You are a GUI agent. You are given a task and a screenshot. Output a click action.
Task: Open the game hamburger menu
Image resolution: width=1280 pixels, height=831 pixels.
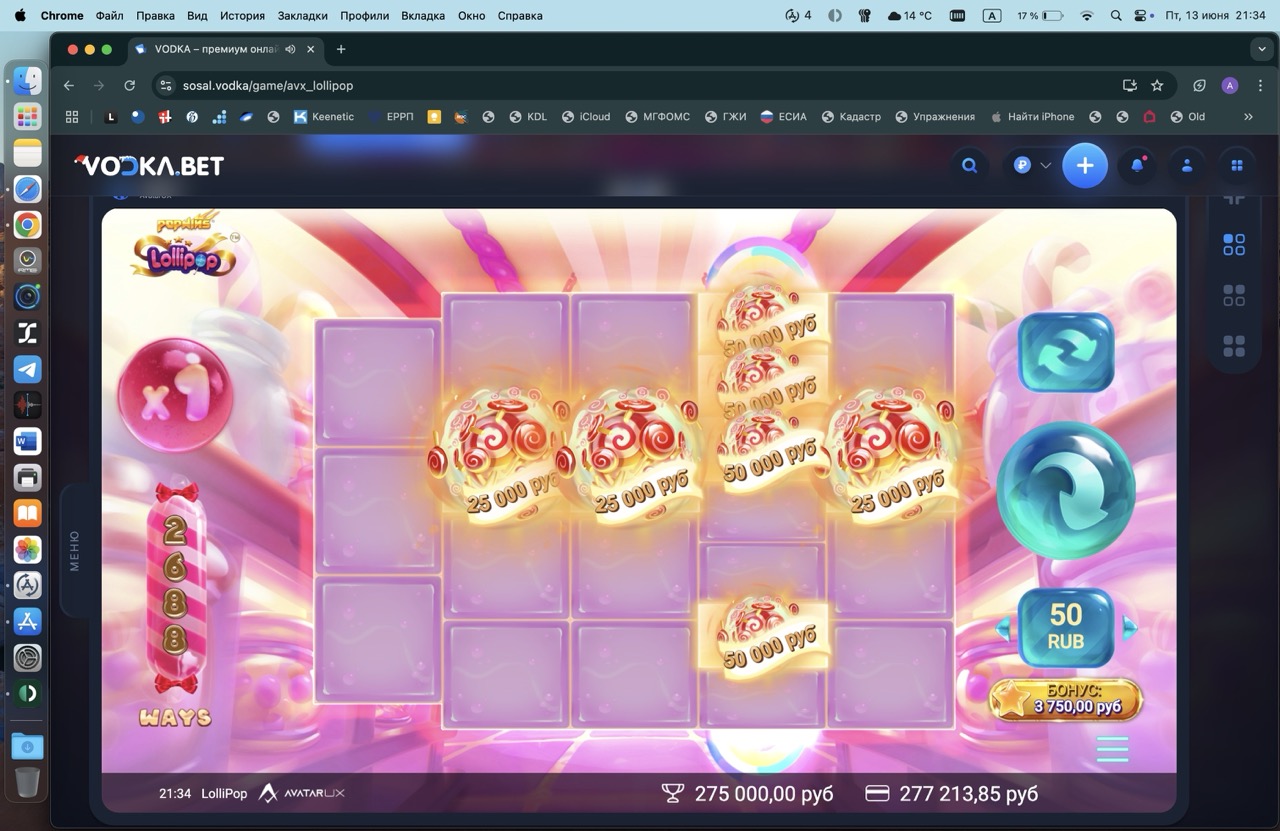click(1112, 748)
